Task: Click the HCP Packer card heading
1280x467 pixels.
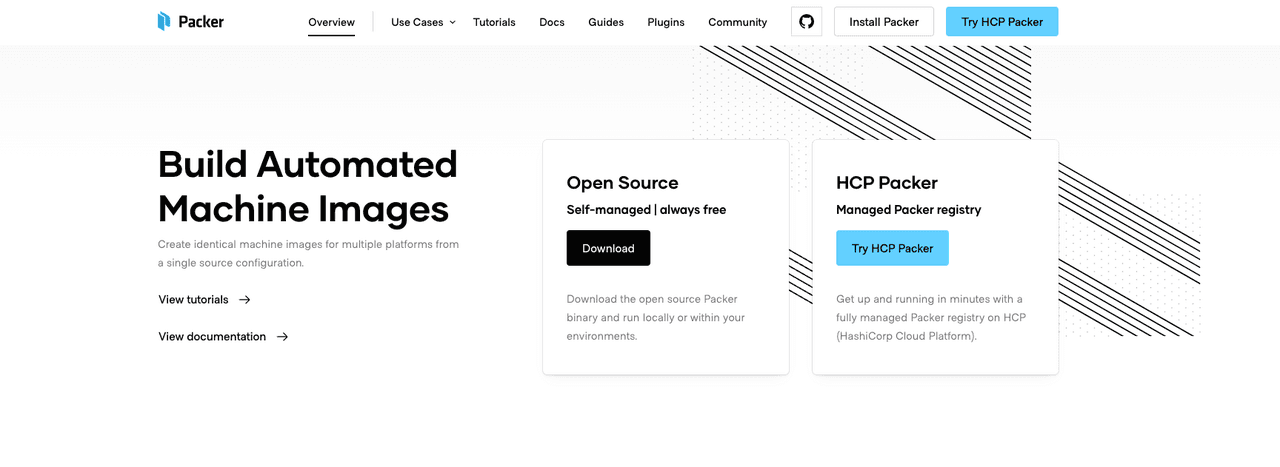Action: coord(887,183)
